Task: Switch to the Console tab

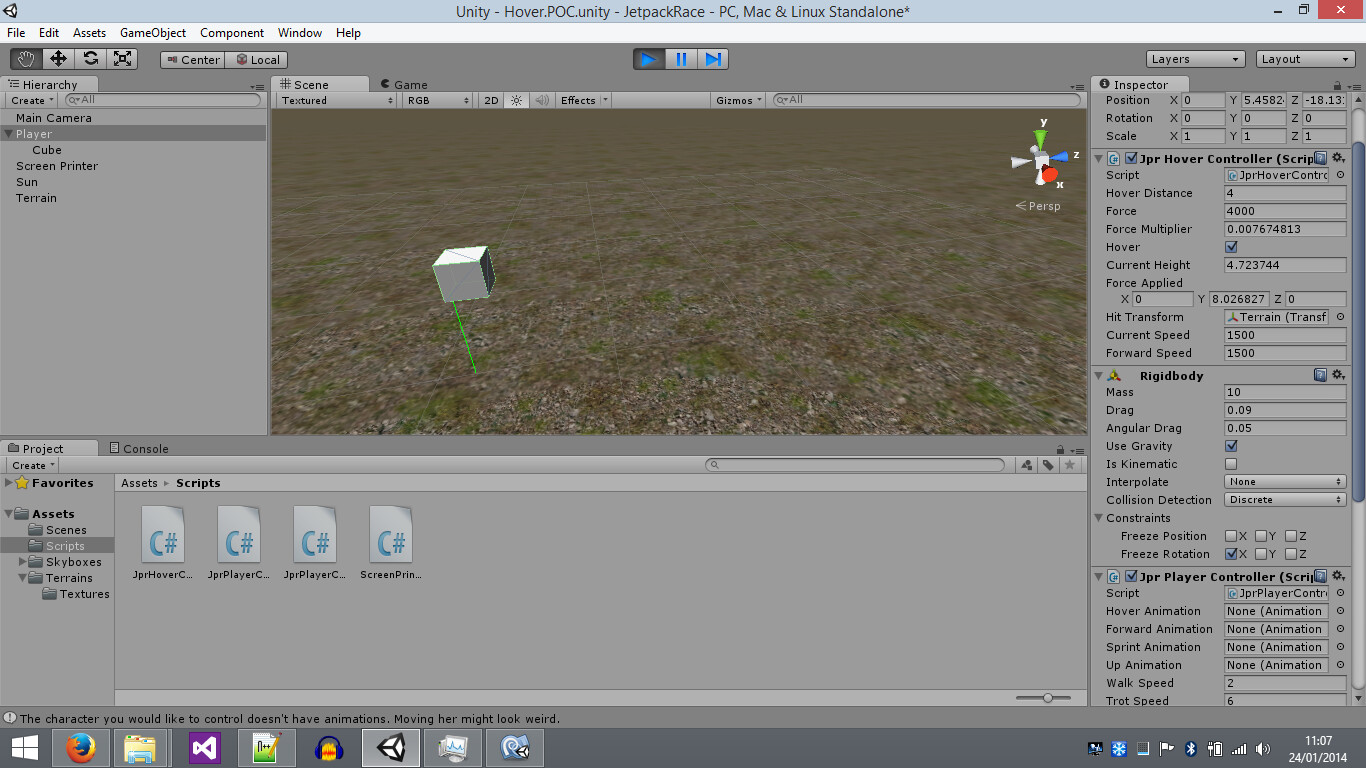Action: (138, 448)
